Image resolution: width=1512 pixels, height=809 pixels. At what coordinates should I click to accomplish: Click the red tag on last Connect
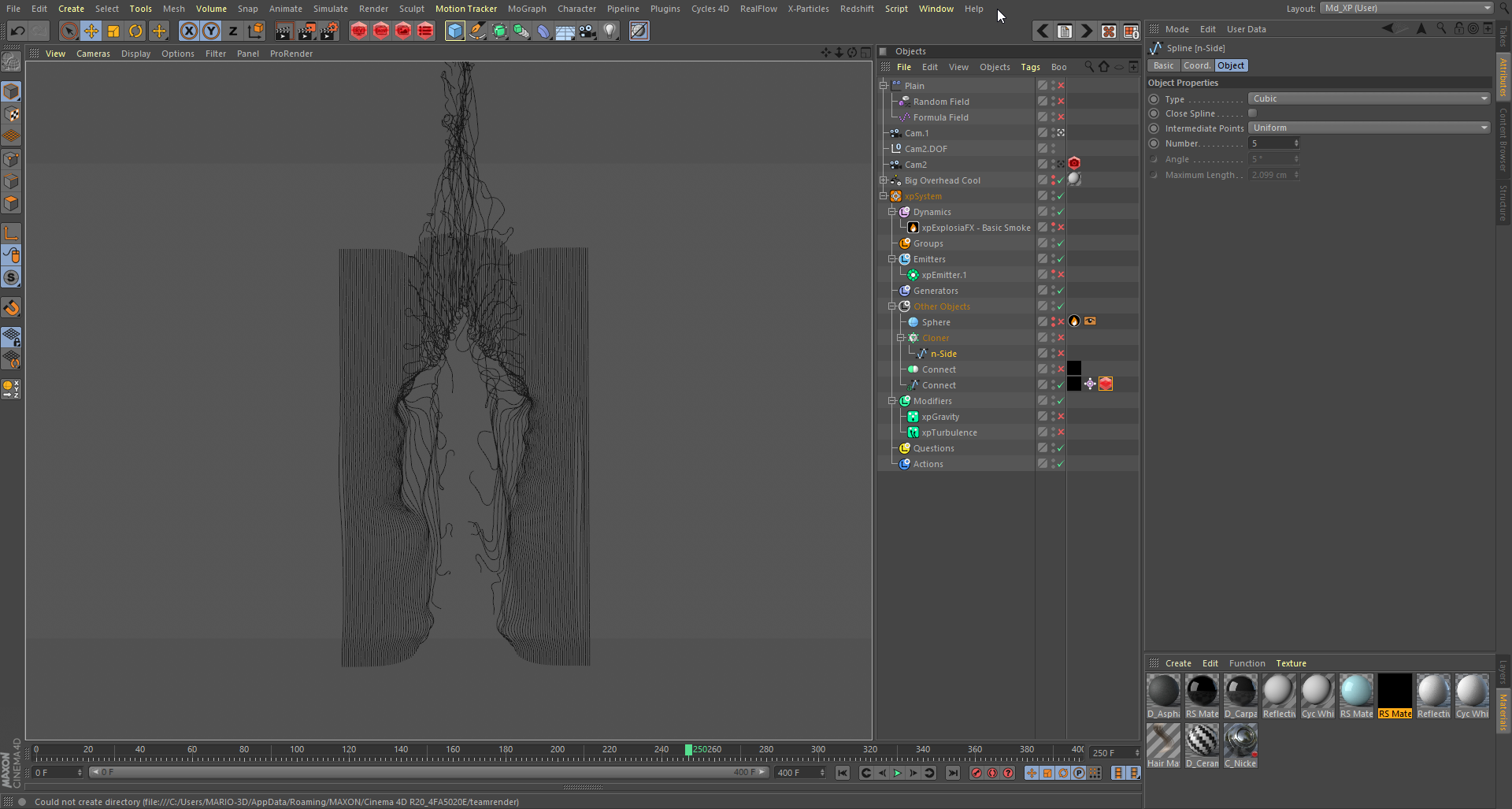point(1106,384)
